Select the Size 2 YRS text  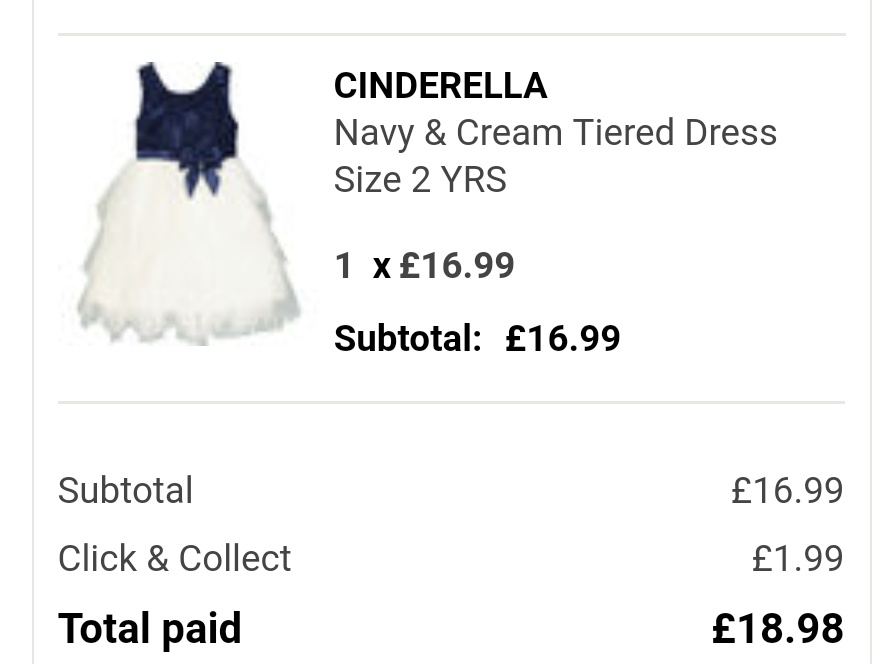(420, 180)
